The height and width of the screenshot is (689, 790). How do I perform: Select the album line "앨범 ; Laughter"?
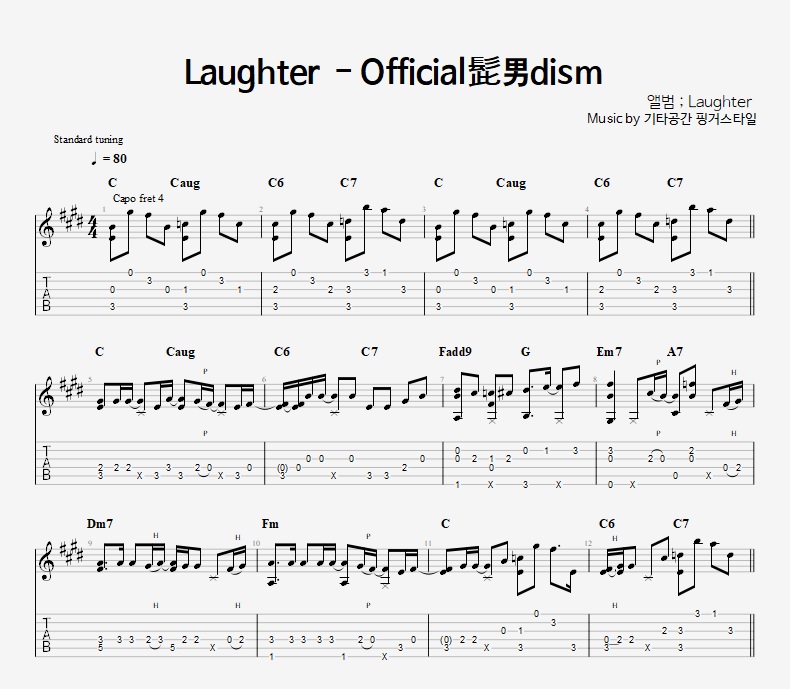pyautogui.click(x=699, y=102)
